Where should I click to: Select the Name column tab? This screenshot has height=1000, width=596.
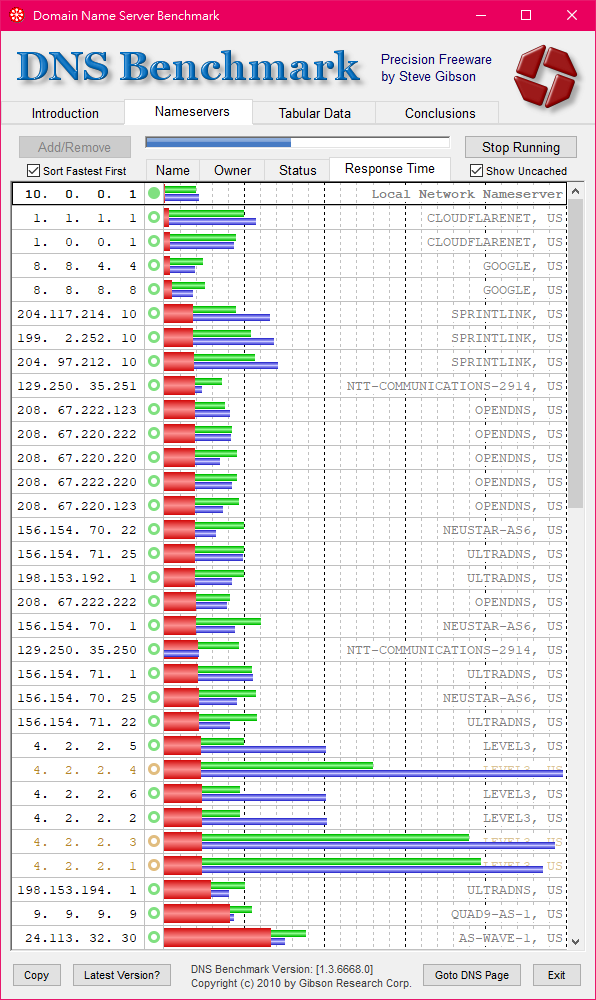[173, 170]
